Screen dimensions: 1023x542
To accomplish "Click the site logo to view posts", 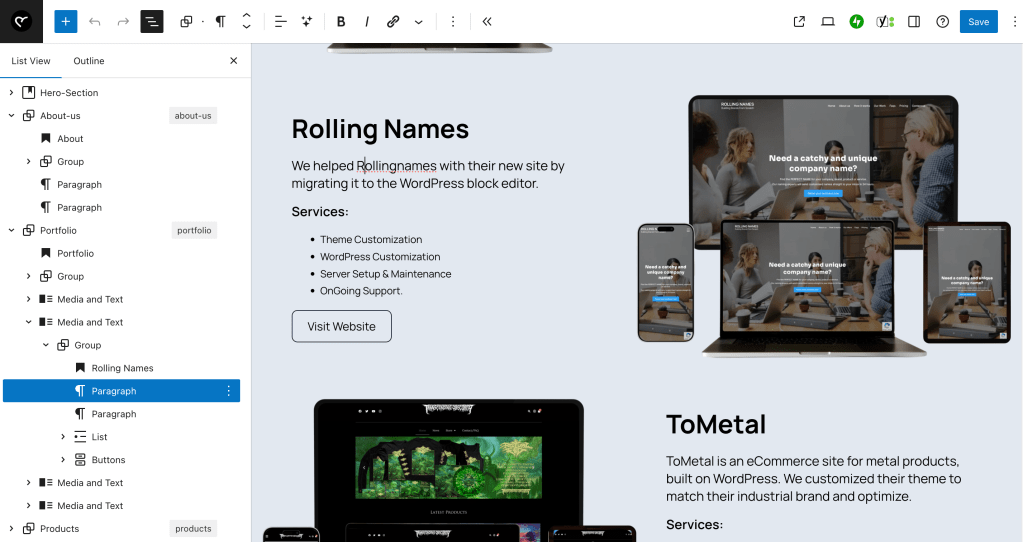I will [x=22, y=22].
